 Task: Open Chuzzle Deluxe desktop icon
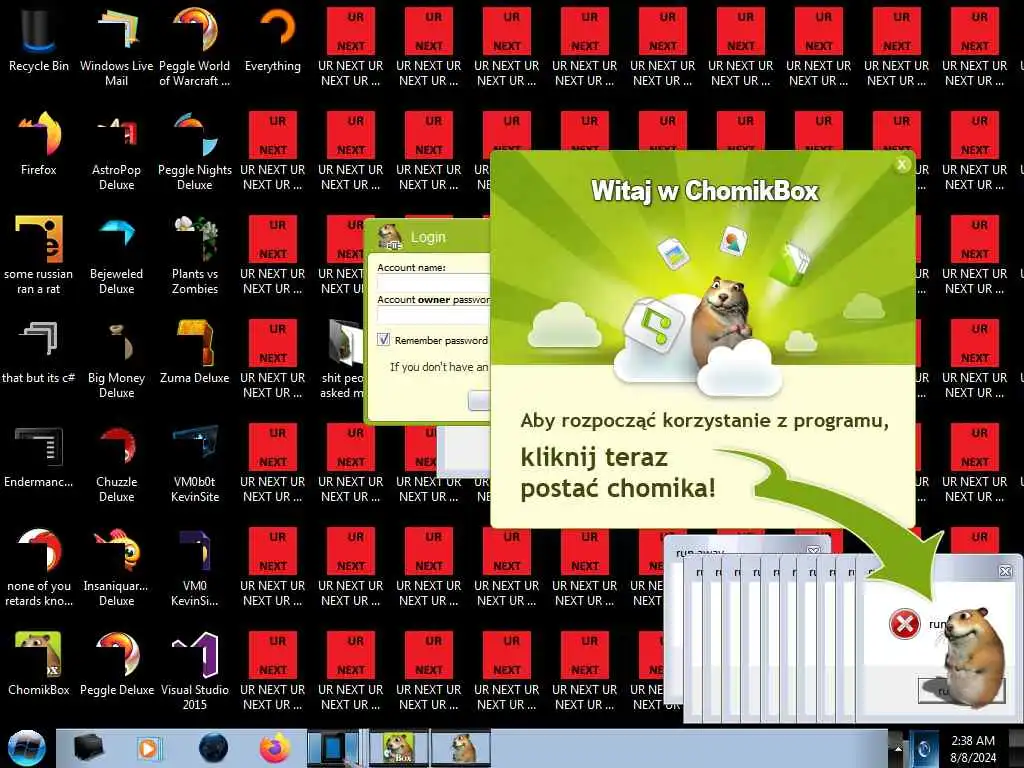pos(116,462)
